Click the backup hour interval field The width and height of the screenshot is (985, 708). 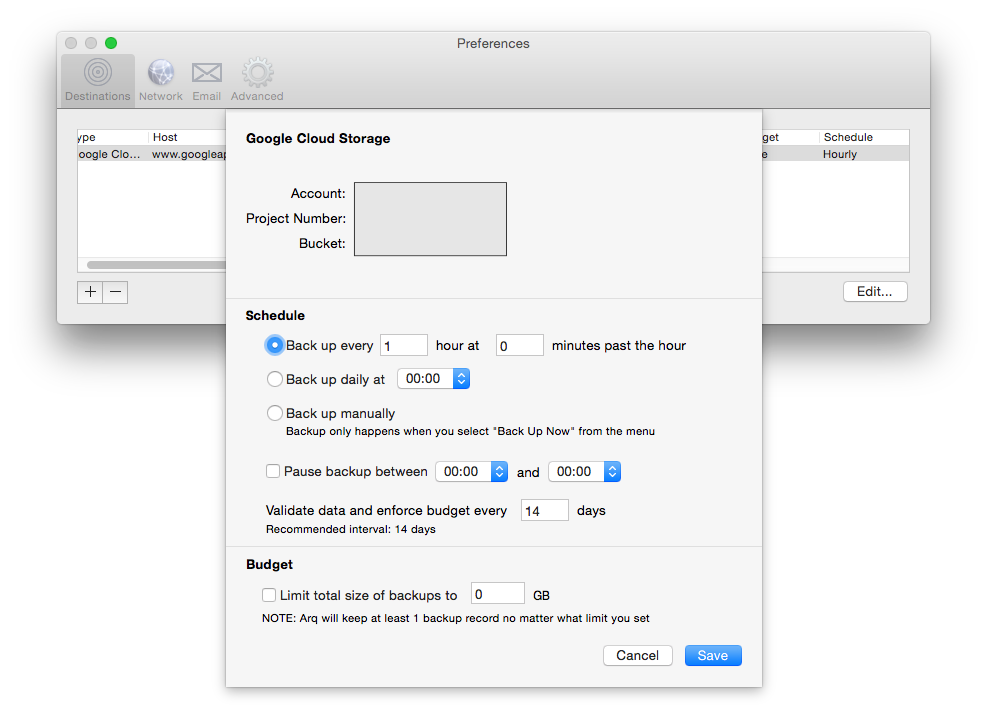tap(404, 346)
